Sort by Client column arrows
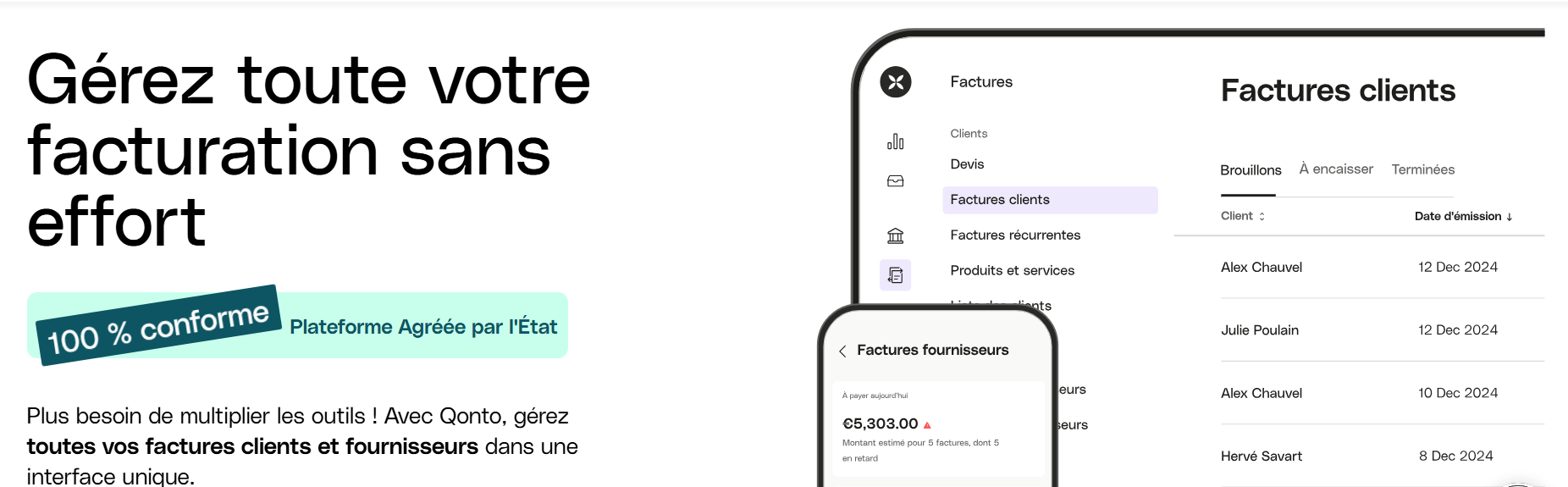 coord(1262,217)
